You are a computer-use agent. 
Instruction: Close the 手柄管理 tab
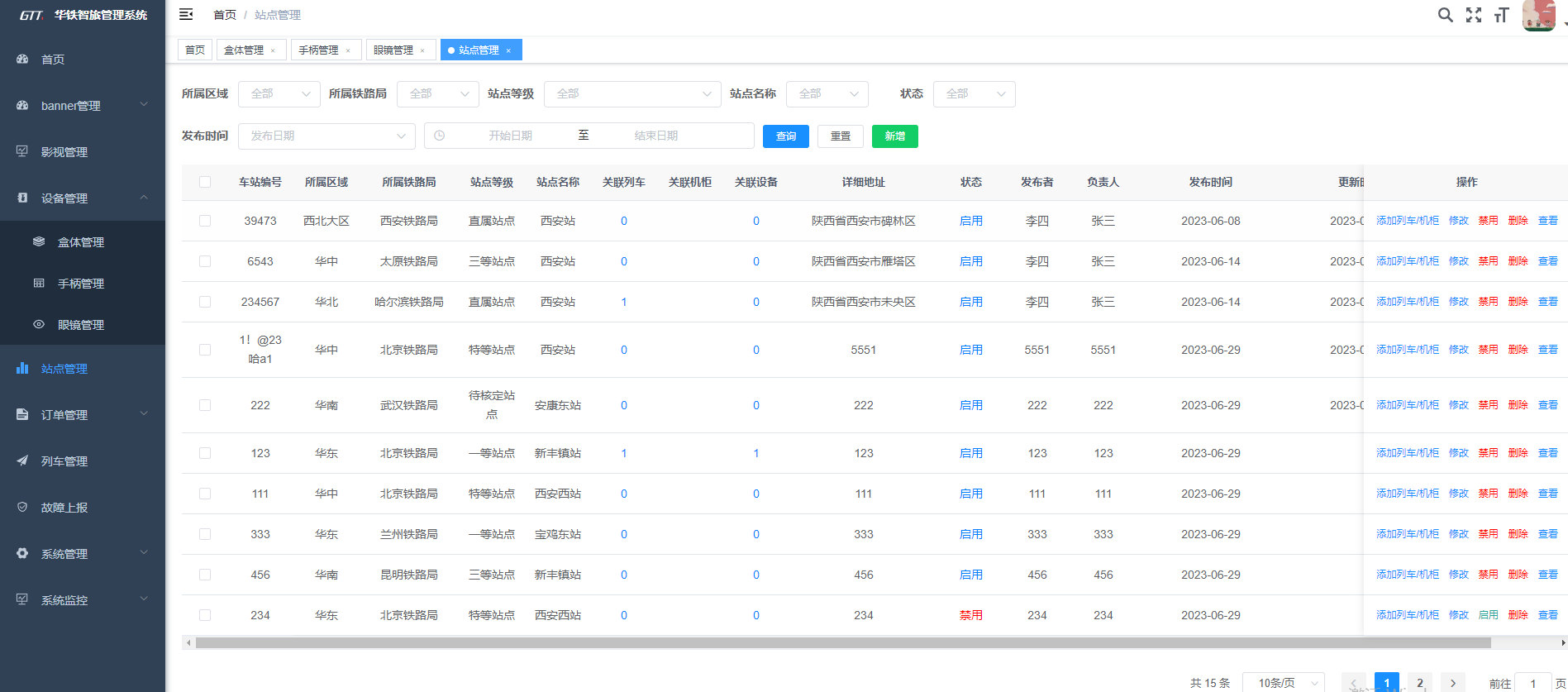pos(347,50)
